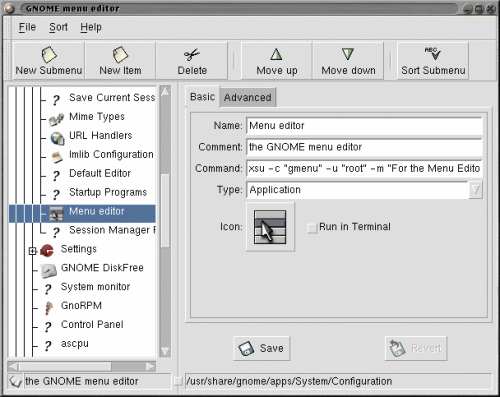Click the tree scrollbar down arrow
The height and width of the screenshot is (397, 500).
pos(165,351)
